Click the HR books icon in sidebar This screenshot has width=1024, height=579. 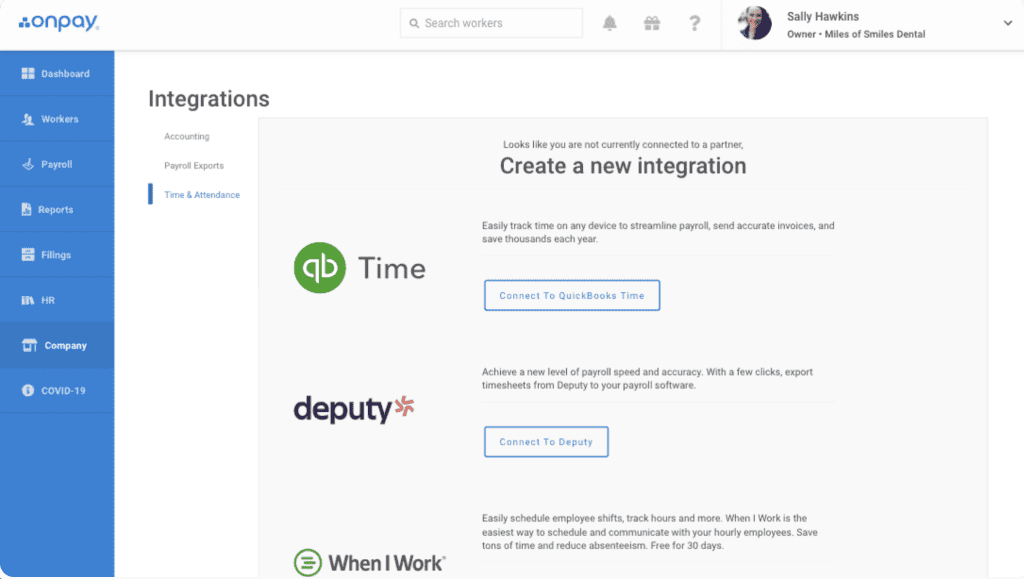(27, 300)
